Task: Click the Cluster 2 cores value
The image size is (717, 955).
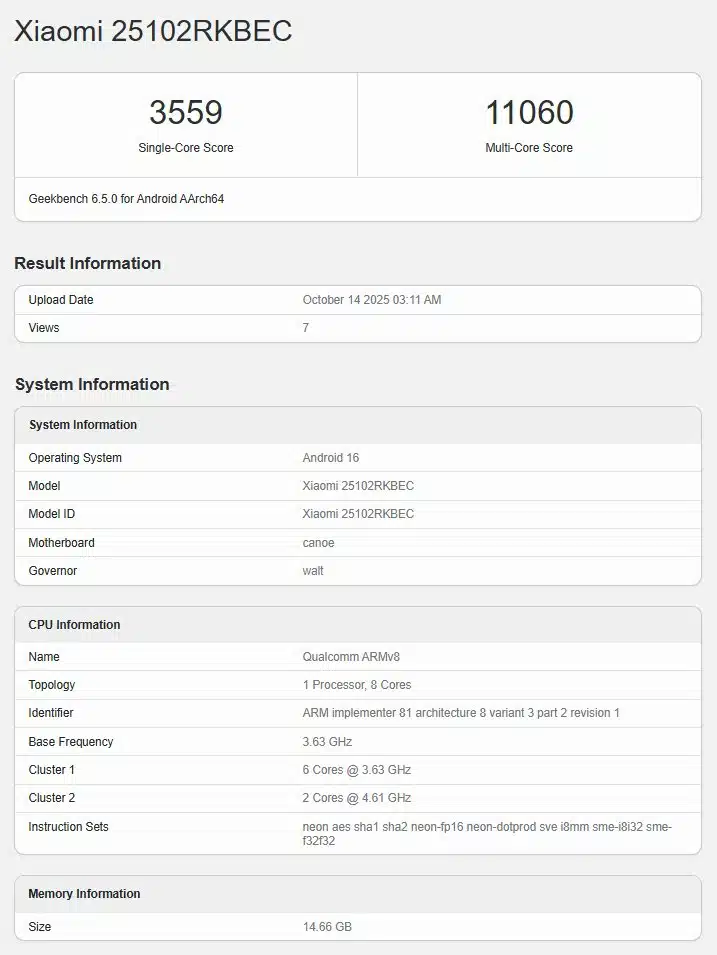Action: 356,798
